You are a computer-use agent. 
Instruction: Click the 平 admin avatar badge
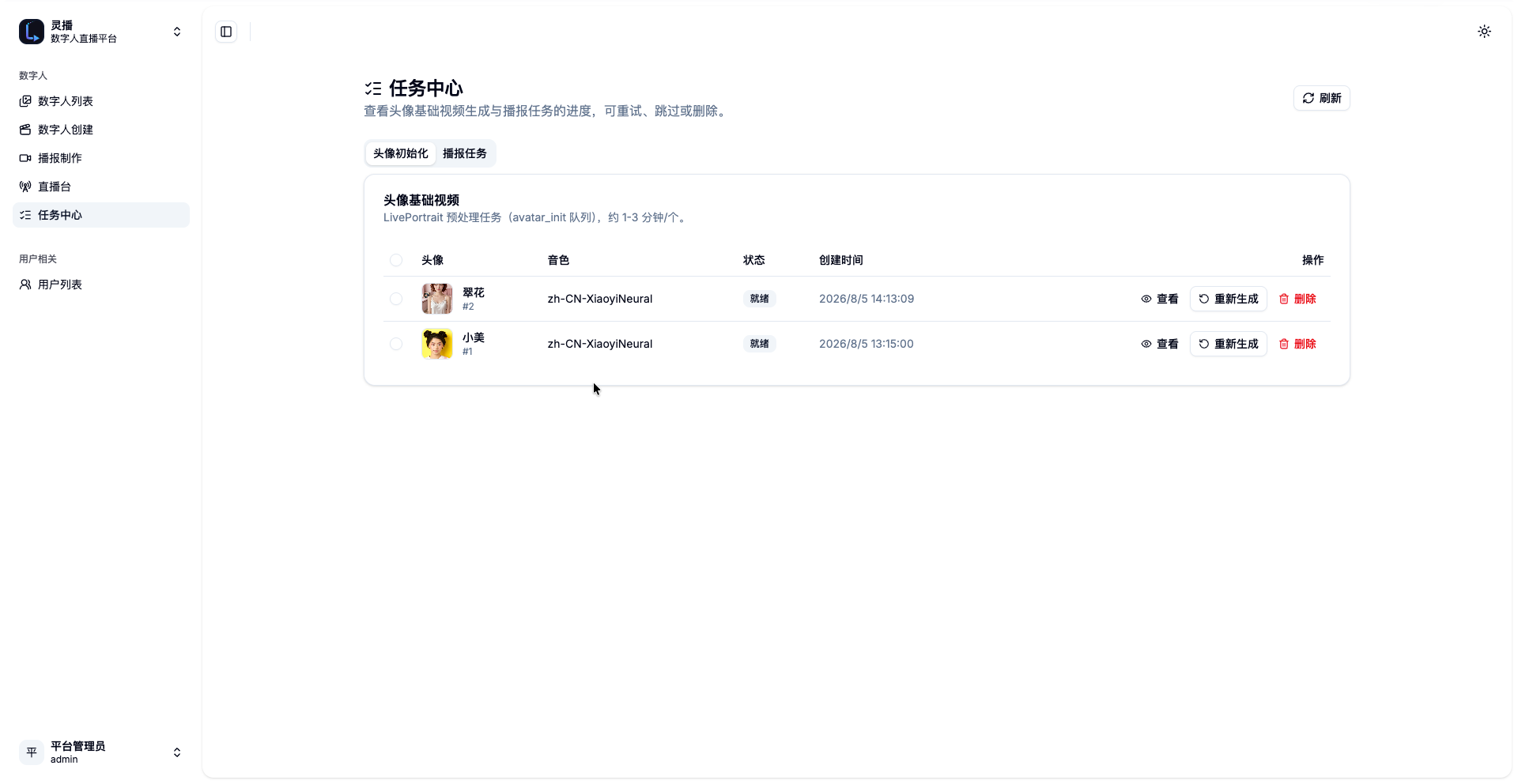[32, 752]
